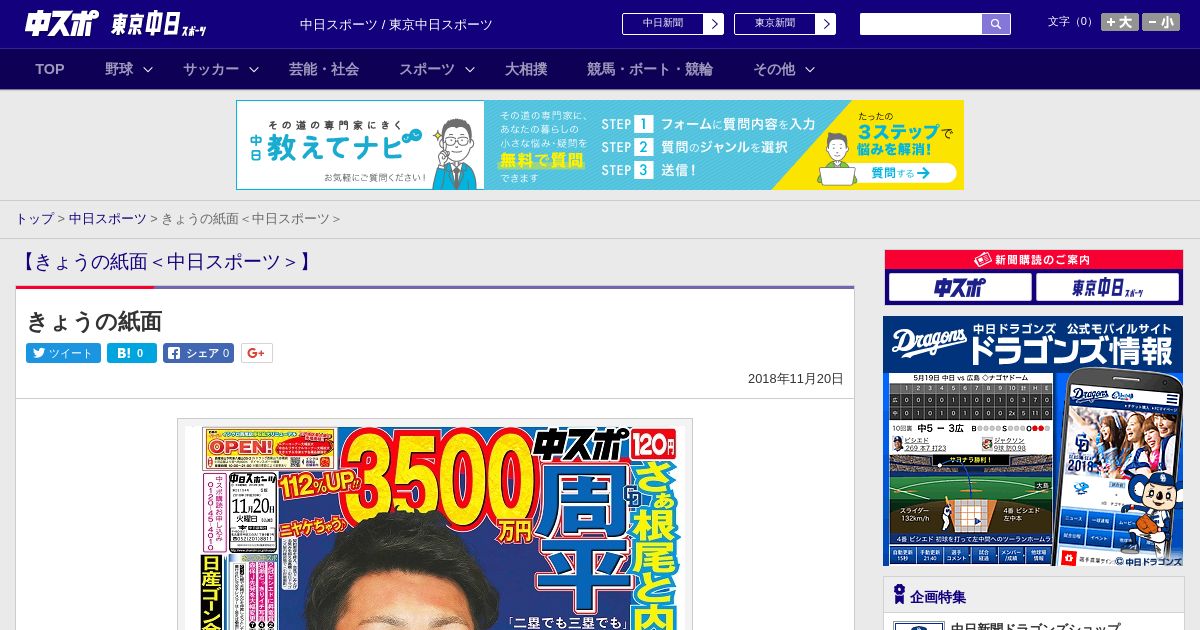The image size is (1200, 630).
Task: Click the 2018年11月20日 date text
Action: pyautogui.click(x=796, y=379)
